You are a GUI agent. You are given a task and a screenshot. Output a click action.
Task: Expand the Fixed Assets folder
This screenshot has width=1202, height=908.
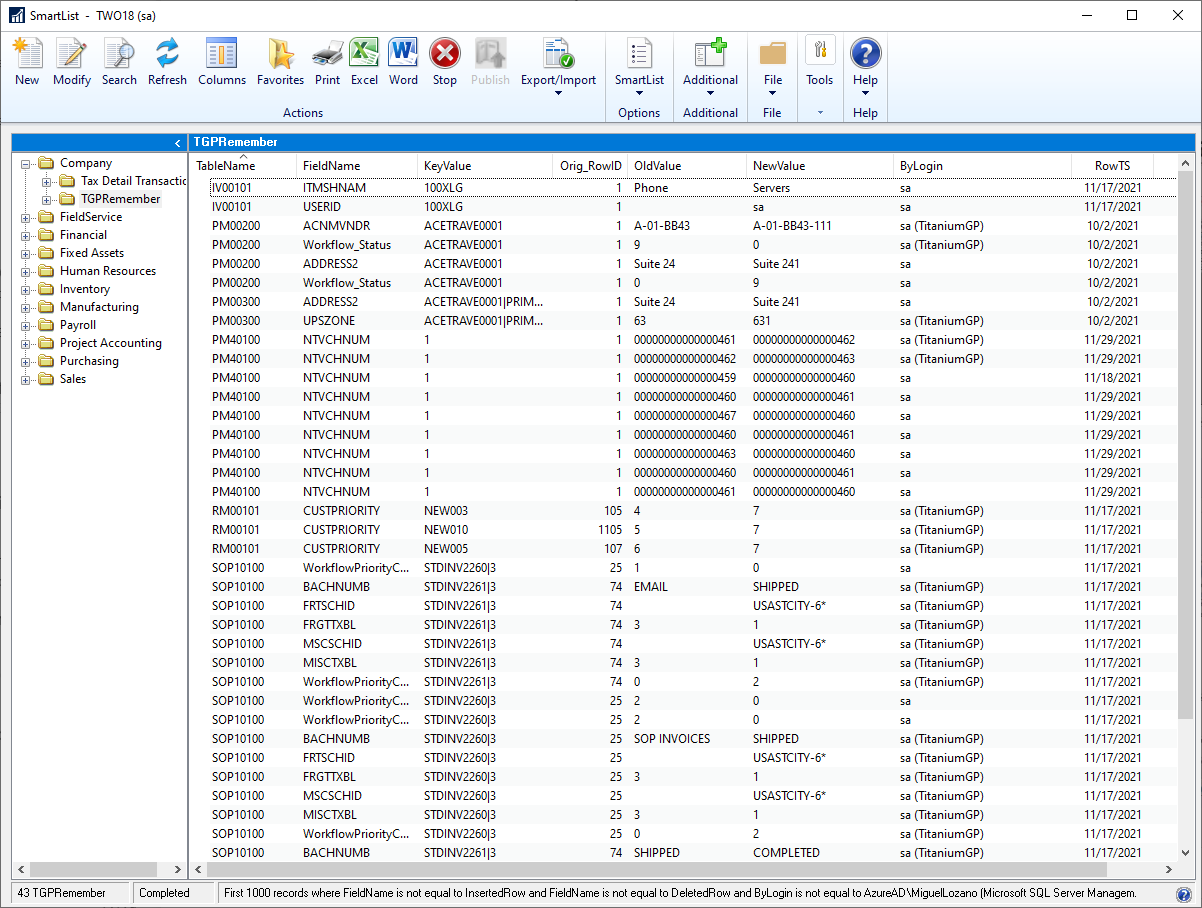(x=27, y=253)
